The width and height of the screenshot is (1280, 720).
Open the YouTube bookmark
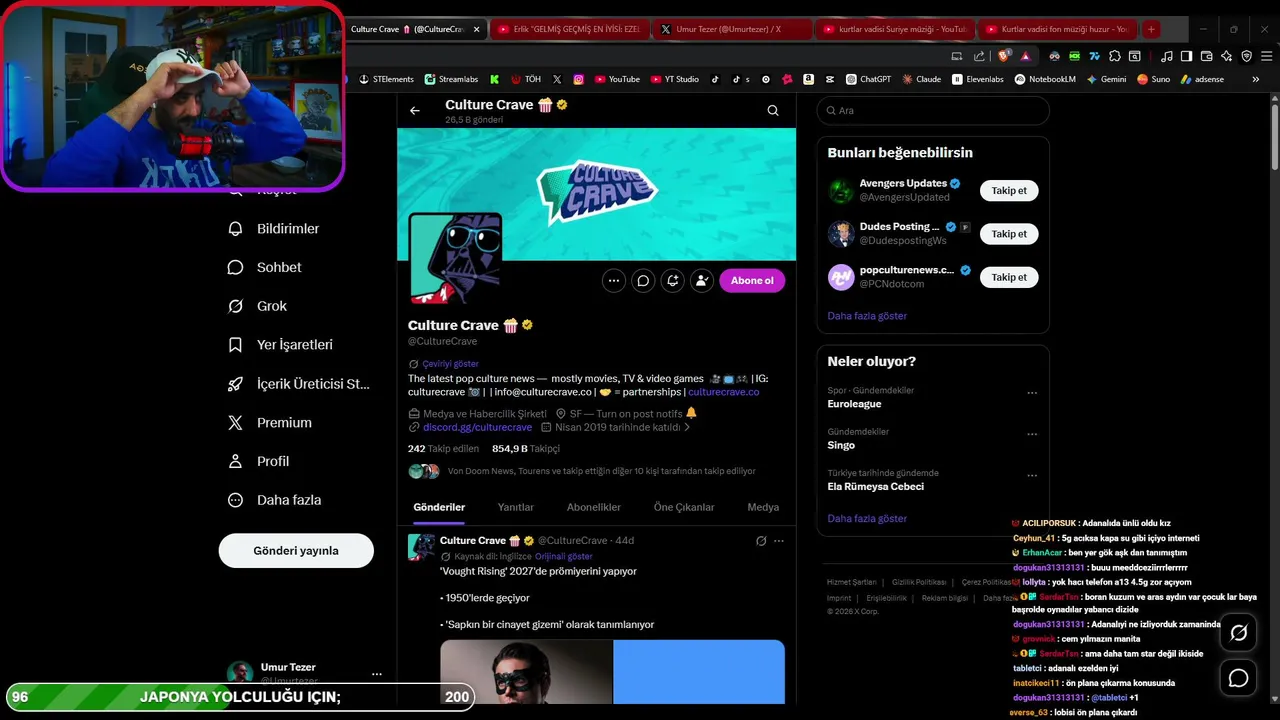[x=617, y=79]
